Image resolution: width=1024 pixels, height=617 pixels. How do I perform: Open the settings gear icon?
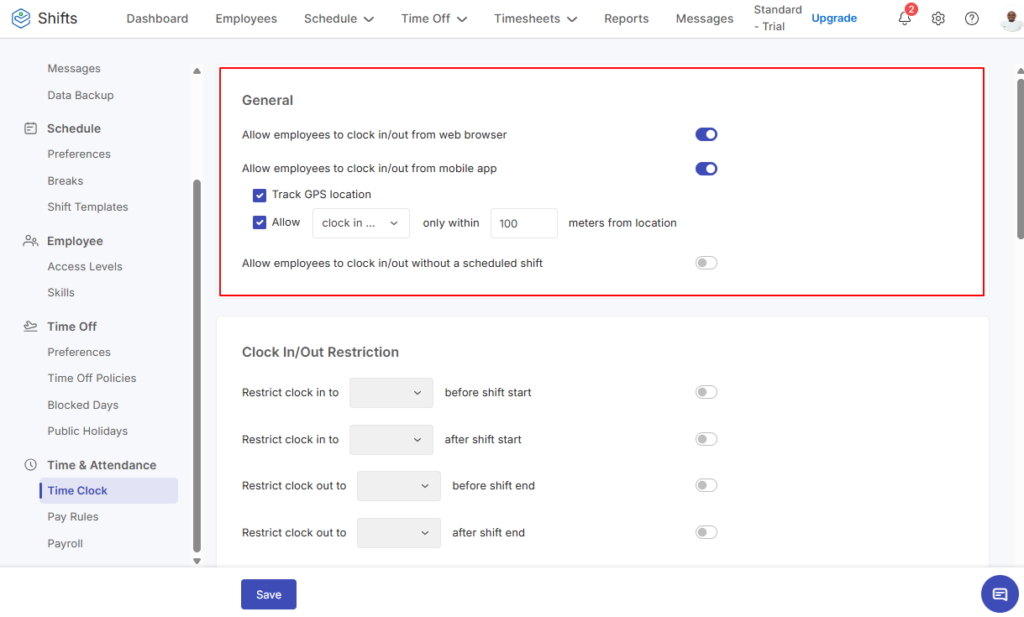coord(938,18)
